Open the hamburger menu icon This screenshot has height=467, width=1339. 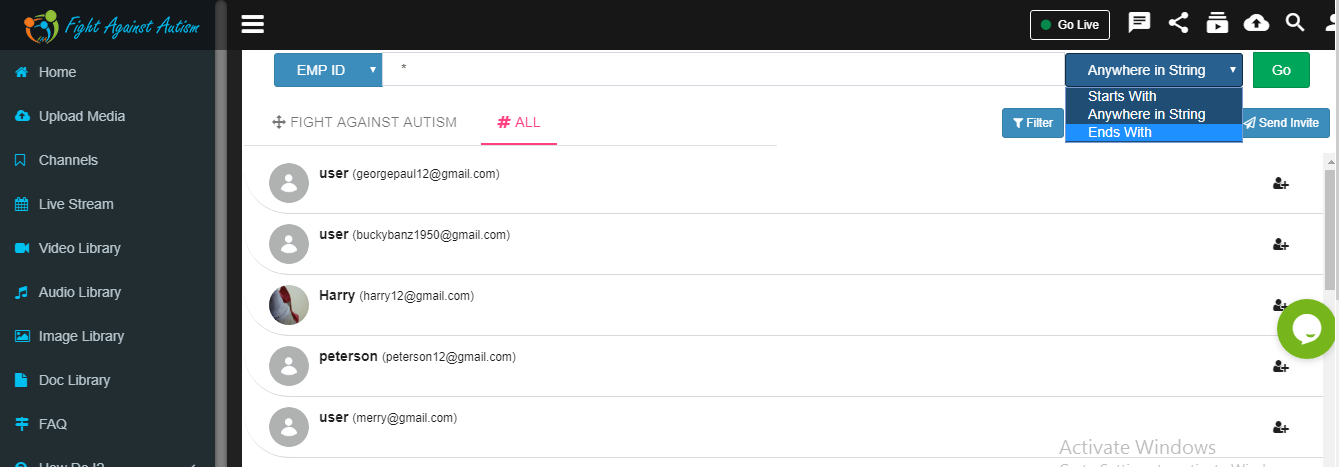252,24
